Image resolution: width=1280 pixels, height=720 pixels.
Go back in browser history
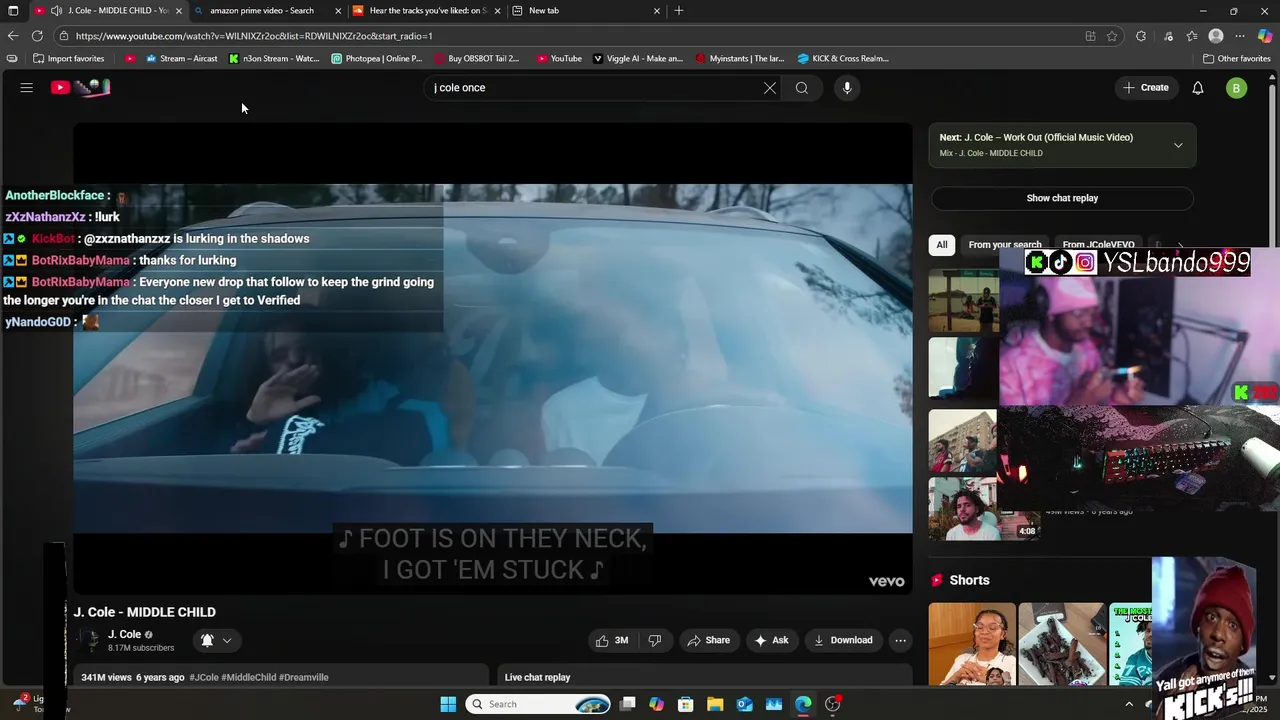coord(12,36)
